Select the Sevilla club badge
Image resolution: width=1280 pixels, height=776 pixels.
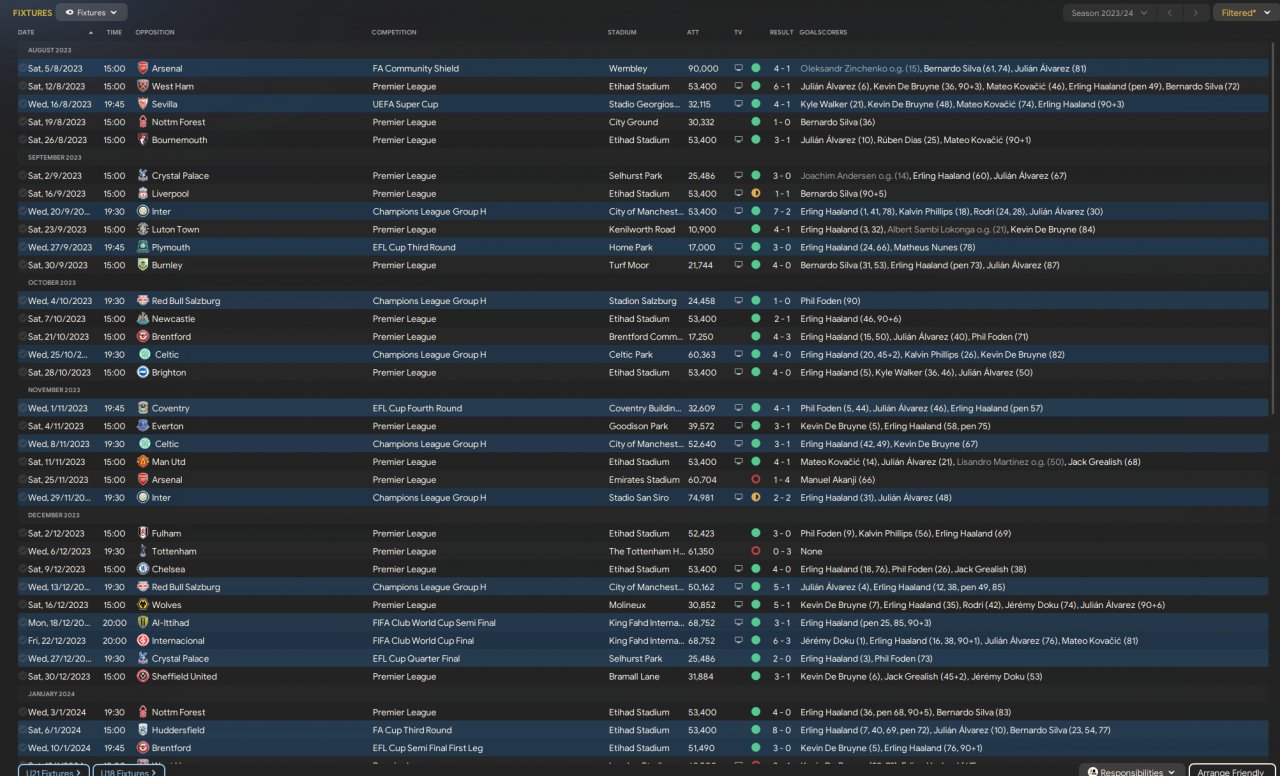(x=142, y=105)
